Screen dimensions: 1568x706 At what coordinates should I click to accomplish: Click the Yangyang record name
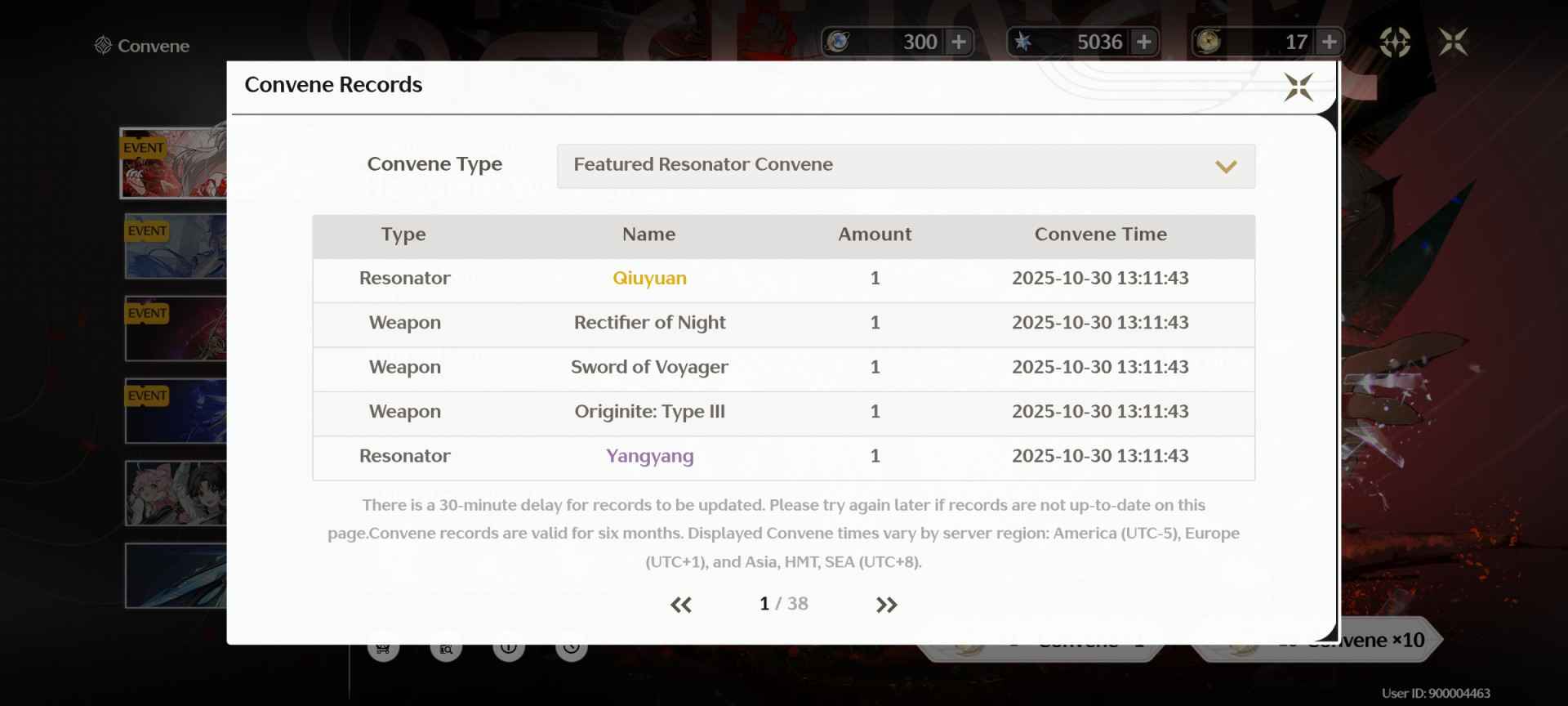(649, 456)
